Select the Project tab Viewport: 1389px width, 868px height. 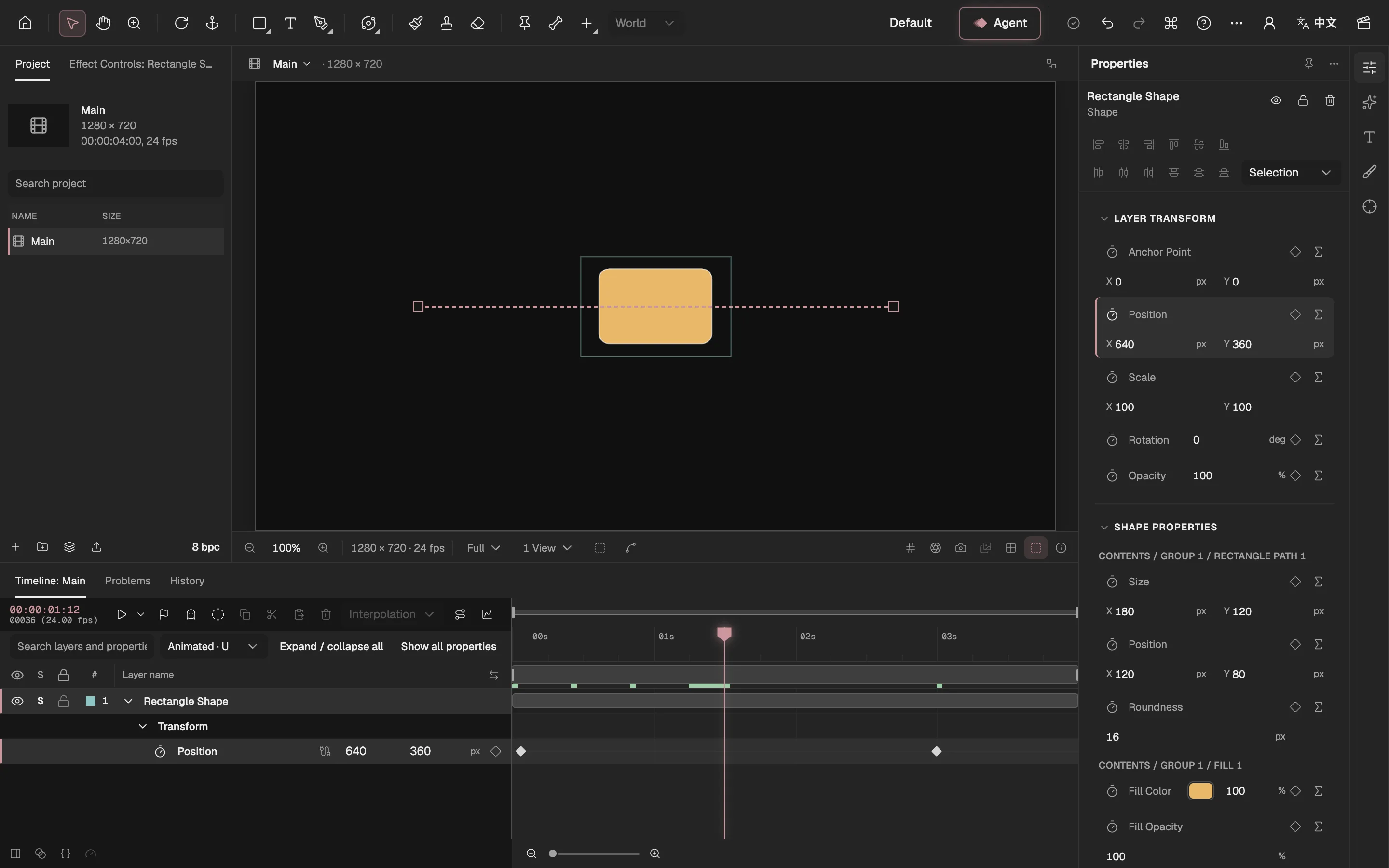32,64
